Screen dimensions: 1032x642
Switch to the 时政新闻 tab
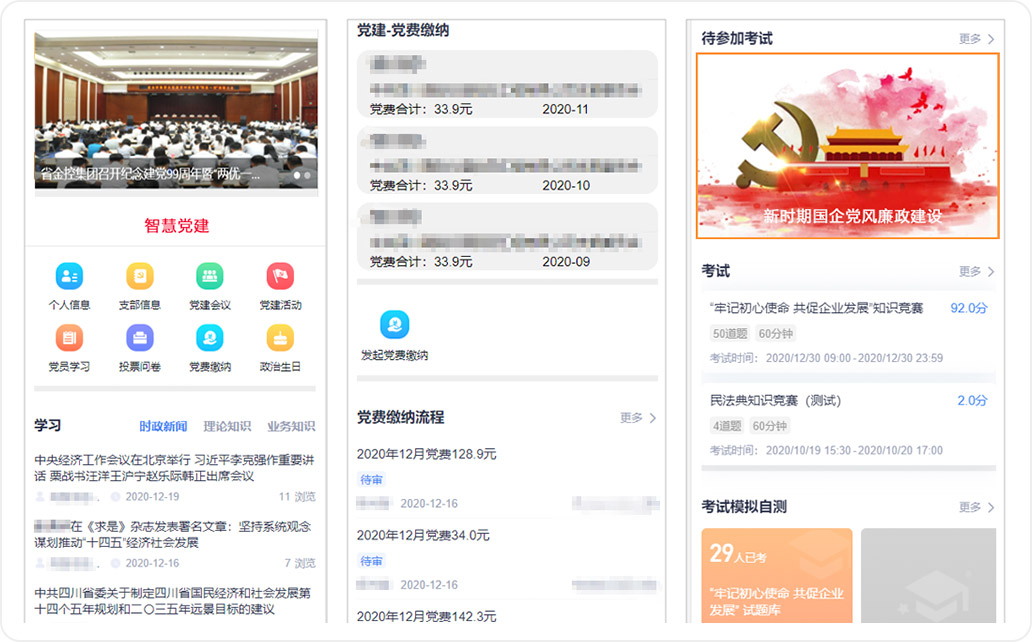click(163, 426)
